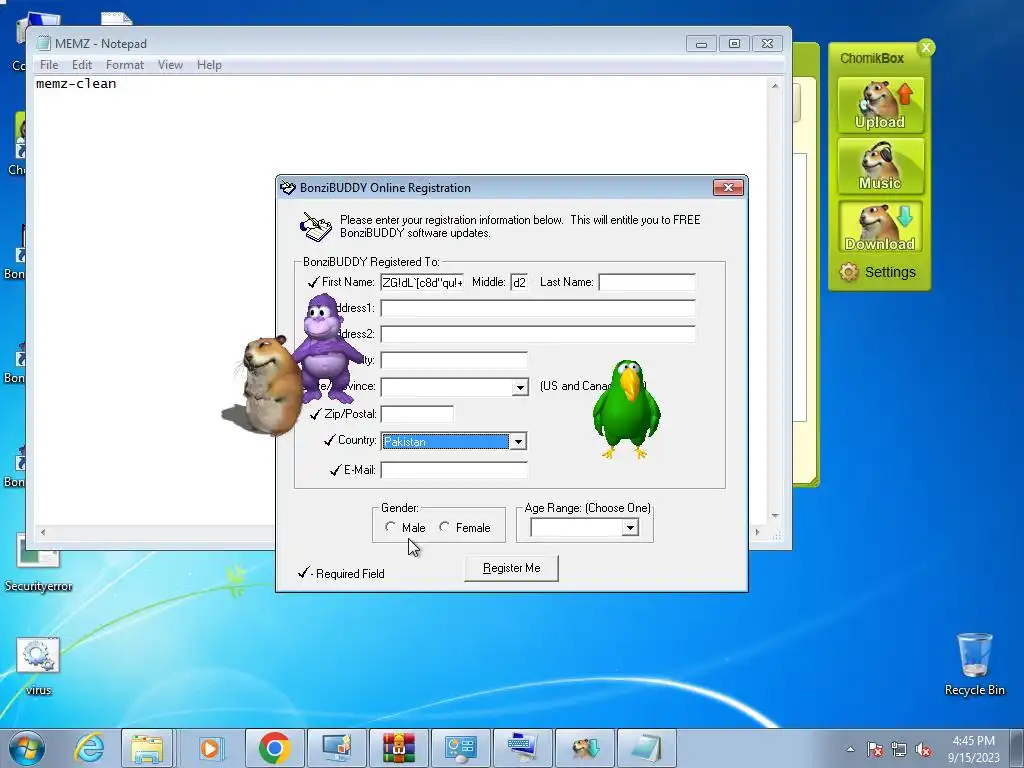Open the Windows Start menu

tap(27, 748)
